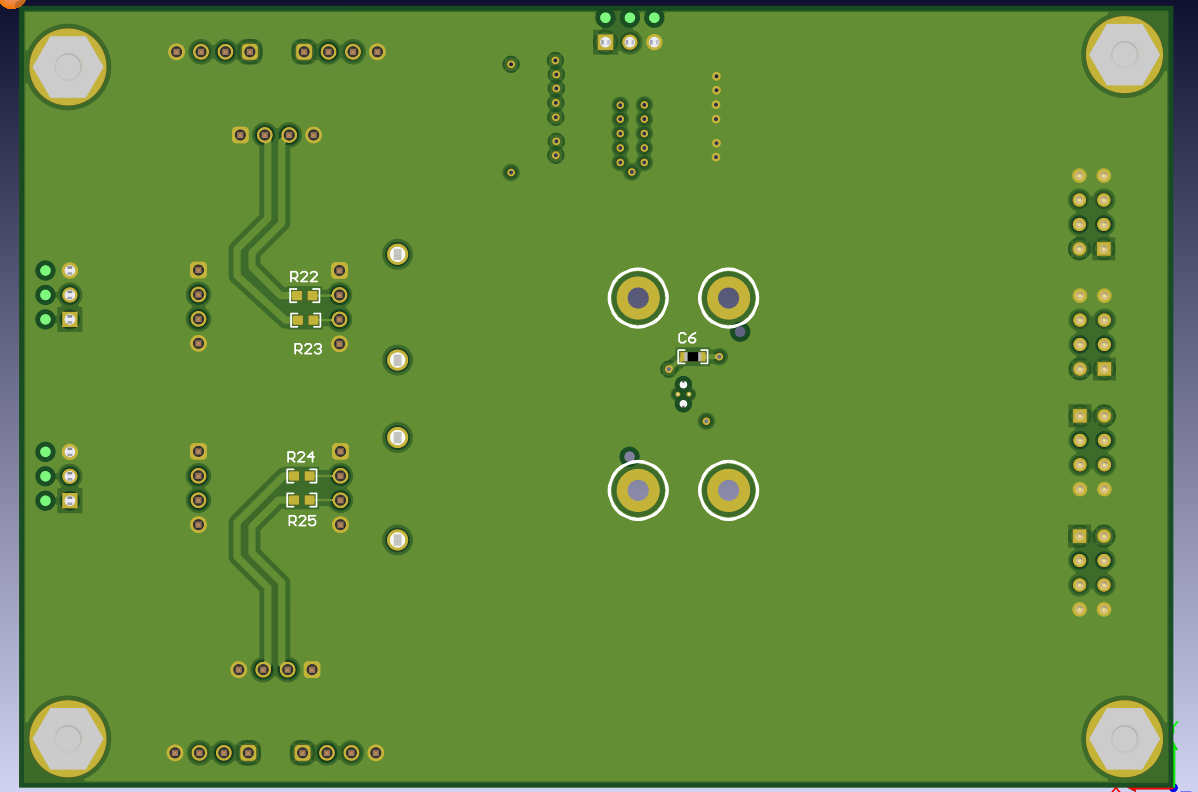Click the bottom-right hex mounting screw
The height and width of the screenshot is (792, 1198).
(1124, 738)
